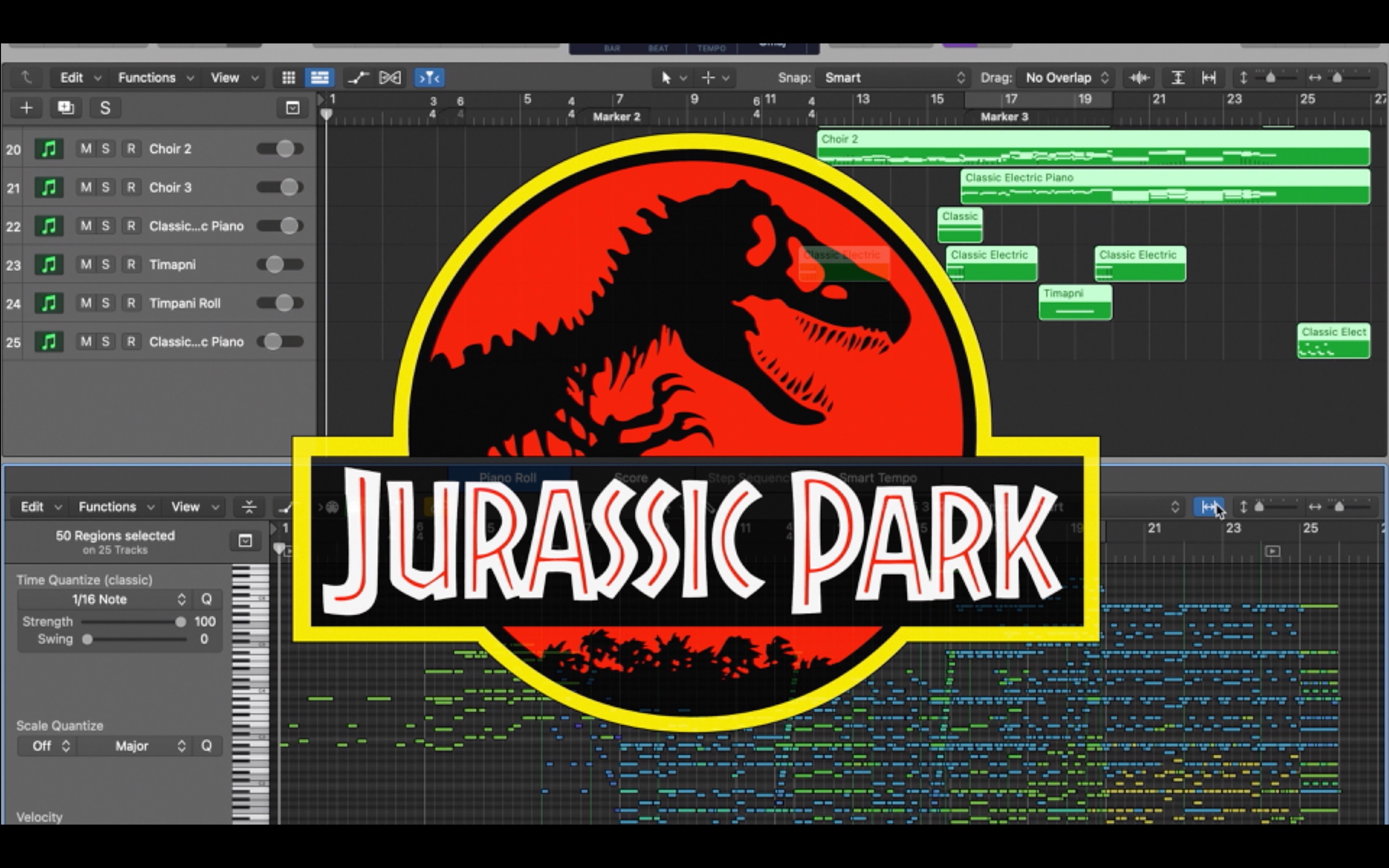Viewport: 1389px width, 868px height.
Task: Toggle the Choir 3 track on/off switch
Action: click(x=280, y=188)
